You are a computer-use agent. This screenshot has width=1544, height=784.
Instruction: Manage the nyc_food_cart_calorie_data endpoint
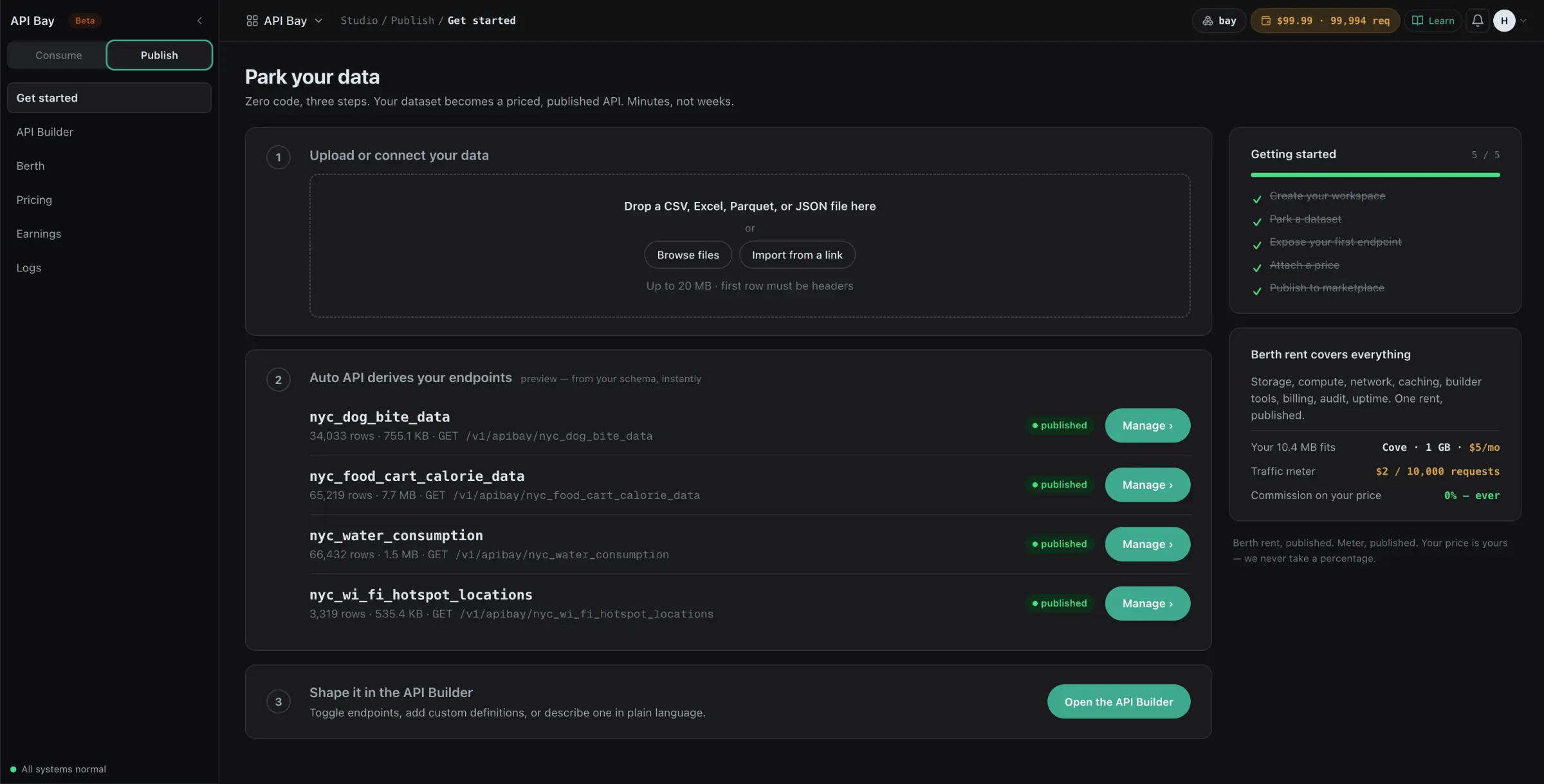point(1147,484)
